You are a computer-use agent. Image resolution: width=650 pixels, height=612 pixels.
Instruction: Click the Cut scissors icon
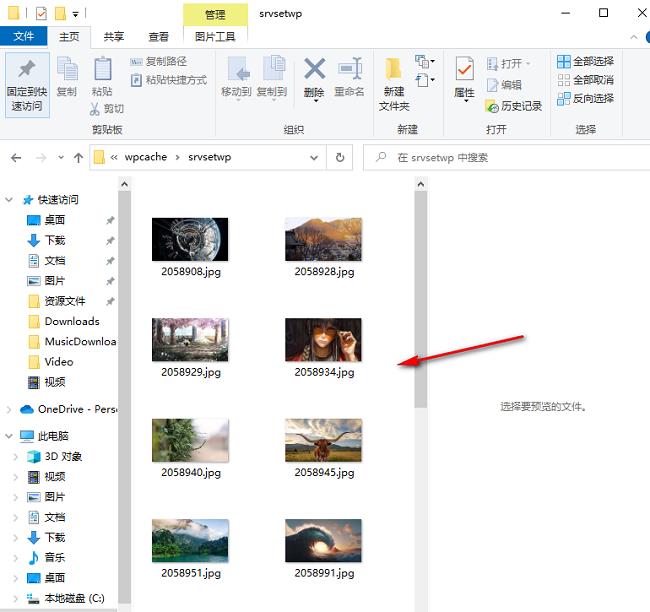pyautogui.click(x=95, y=109)
